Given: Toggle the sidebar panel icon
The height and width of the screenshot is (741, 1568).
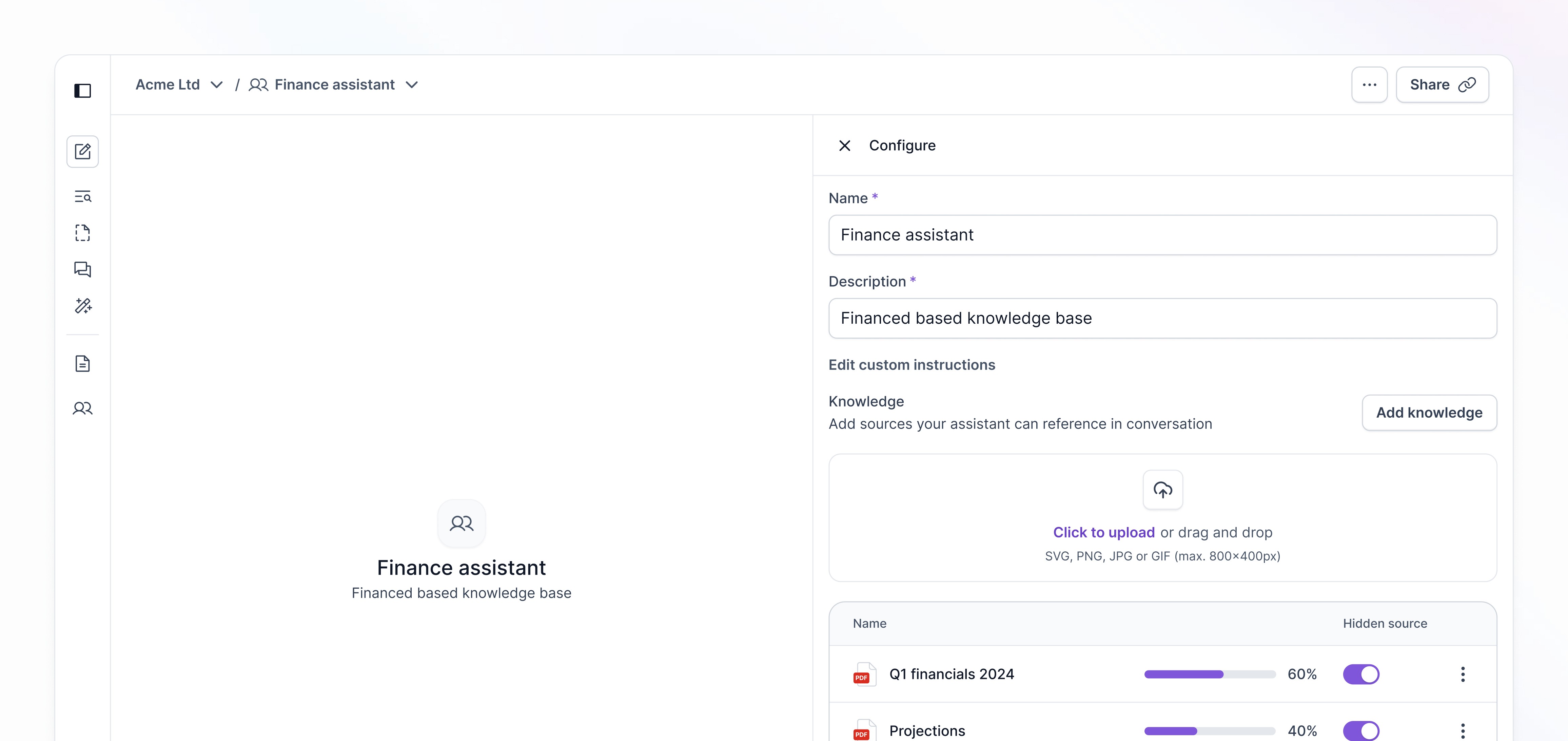Looking at the screenshot, I should point(83,91).
